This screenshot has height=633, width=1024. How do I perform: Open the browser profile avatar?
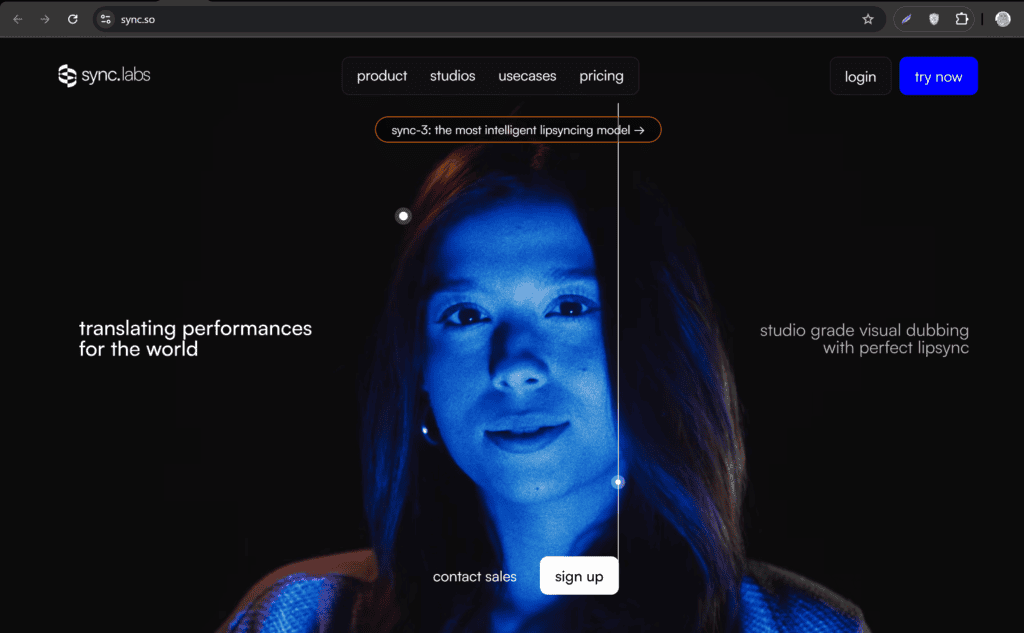pyautogui.click(x=1002, y=19)
